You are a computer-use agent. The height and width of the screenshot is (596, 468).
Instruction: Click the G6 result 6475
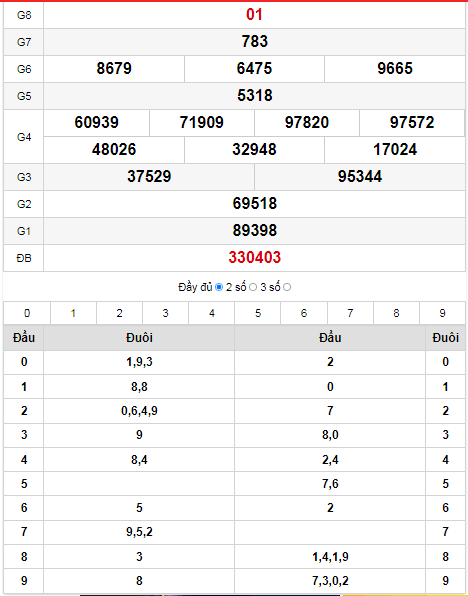click(254, 69)
